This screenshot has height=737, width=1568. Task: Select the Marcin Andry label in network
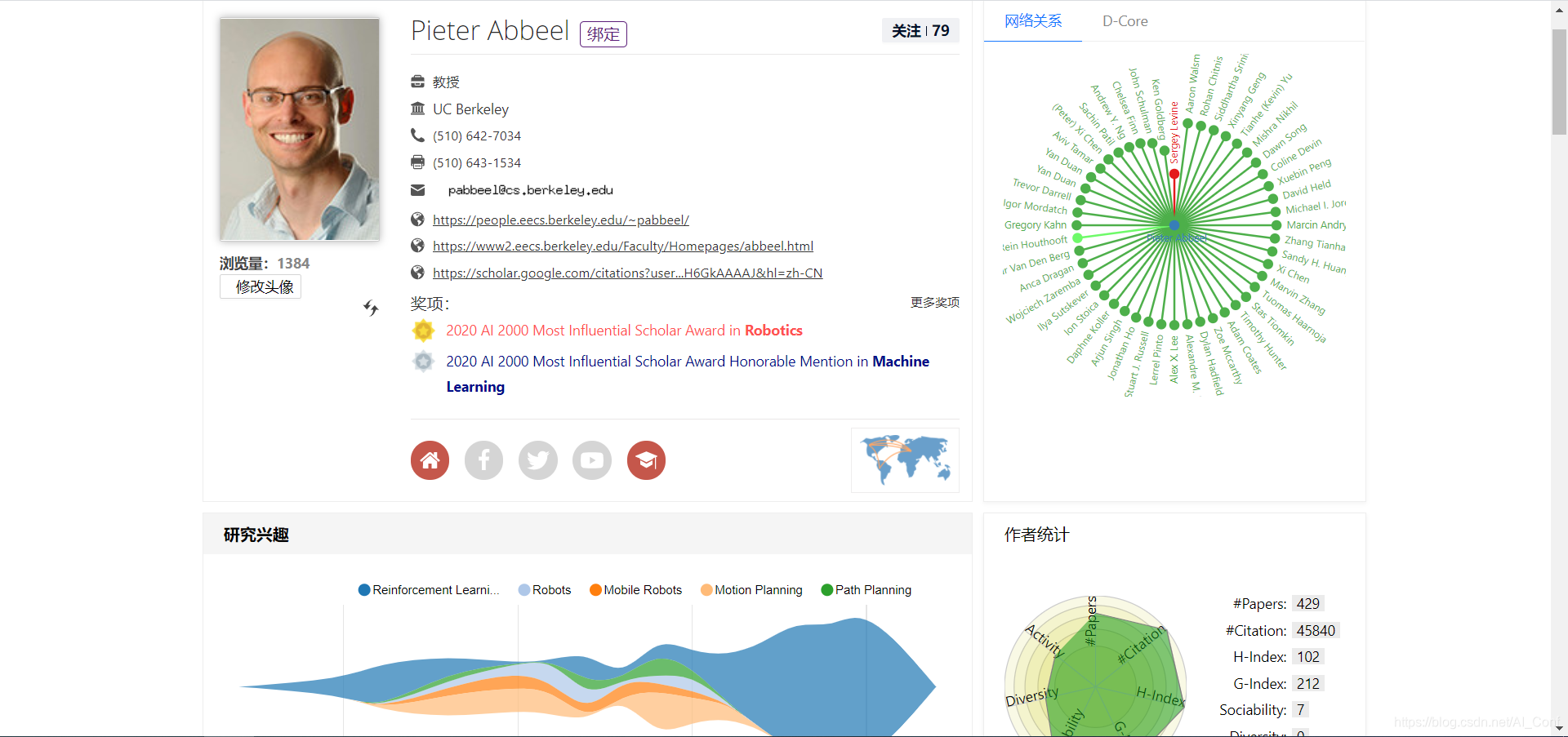click(1316, 224)
